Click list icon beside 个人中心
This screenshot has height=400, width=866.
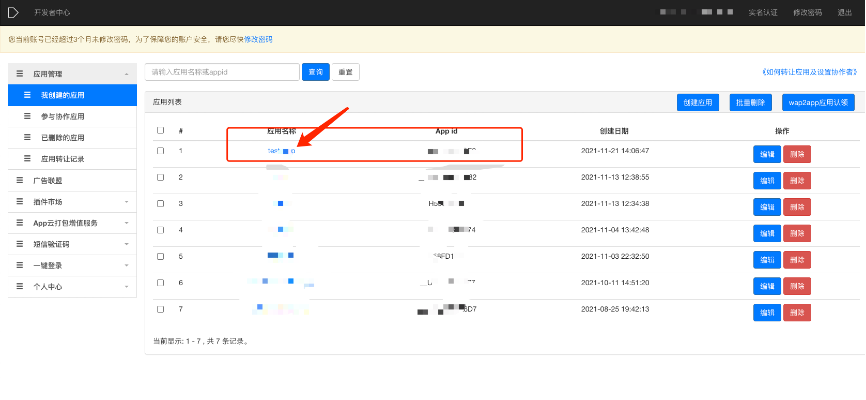tap(20, 287)
